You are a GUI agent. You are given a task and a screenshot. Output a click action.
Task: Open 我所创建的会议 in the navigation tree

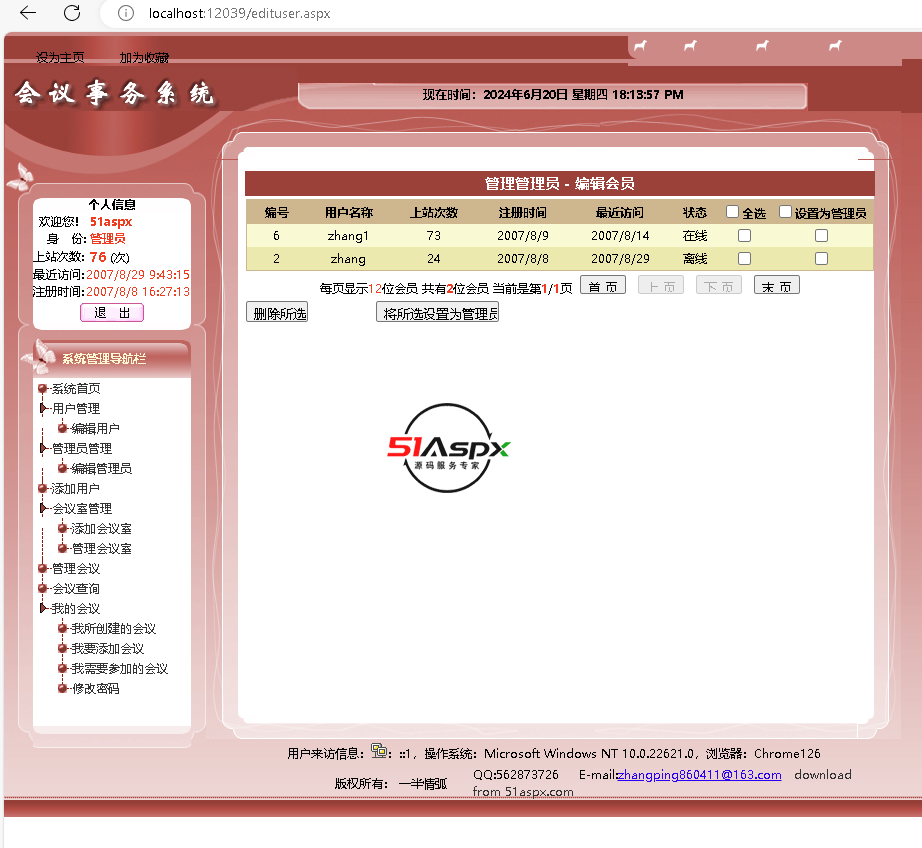pyautogui.click(x=113, y=629)
